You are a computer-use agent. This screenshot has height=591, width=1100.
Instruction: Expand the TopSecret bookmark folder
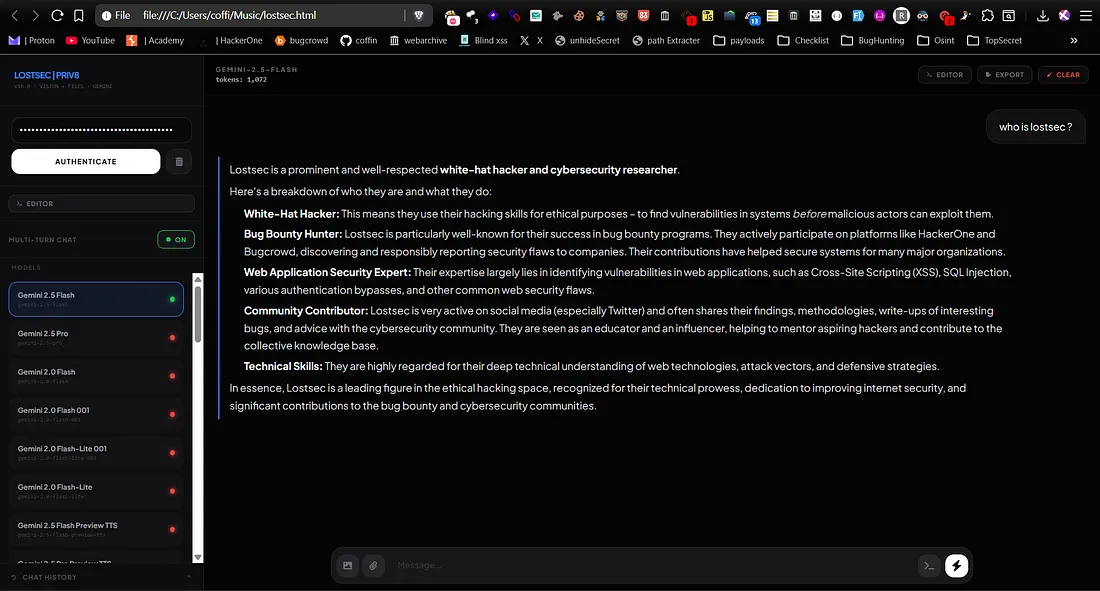pos(994,41)
